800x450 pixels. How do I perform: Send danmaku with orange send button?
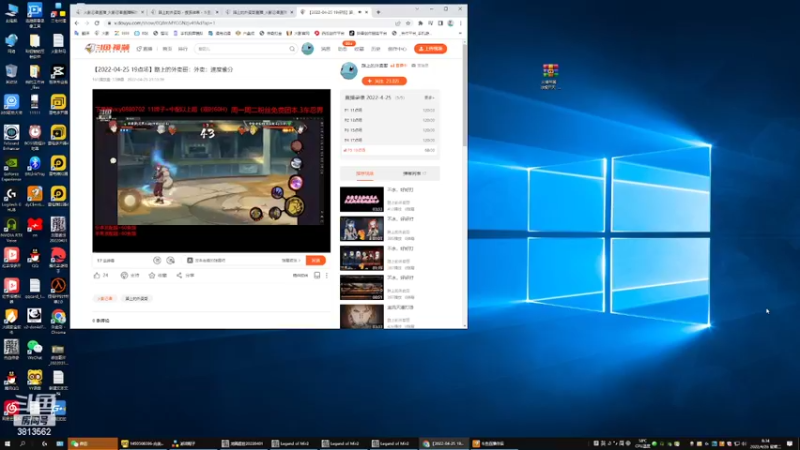pyautogui.click(x=316, y=260)
